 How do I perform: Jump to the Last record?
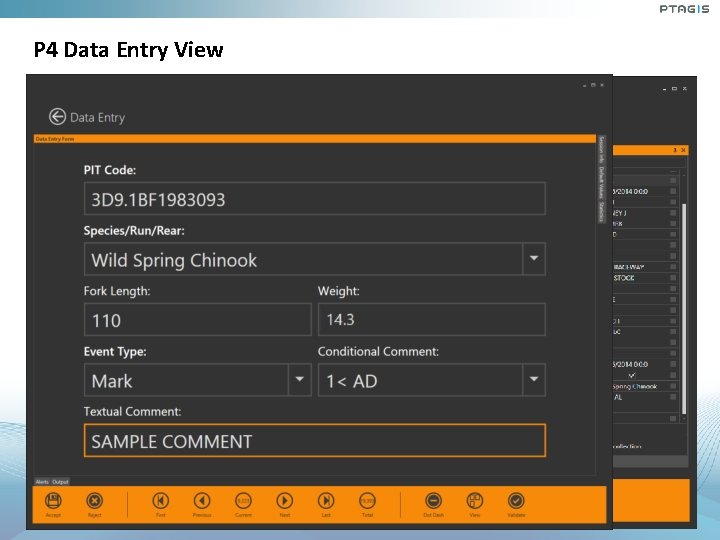[326, 501]
